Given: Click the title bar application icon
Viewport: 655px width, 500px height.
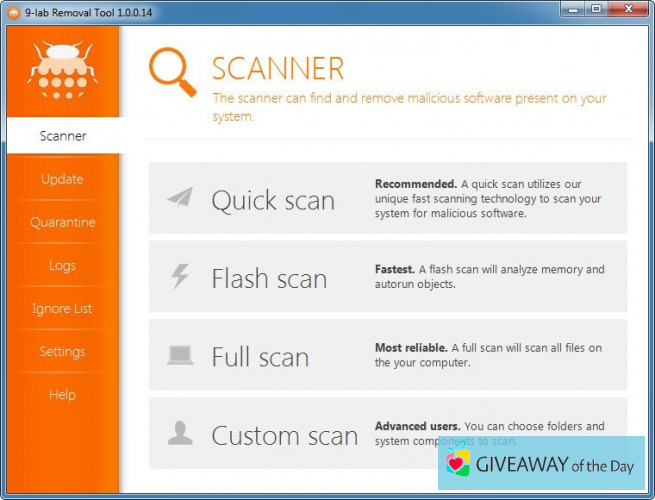Looking at the screenshot, I should click(13, 9).
